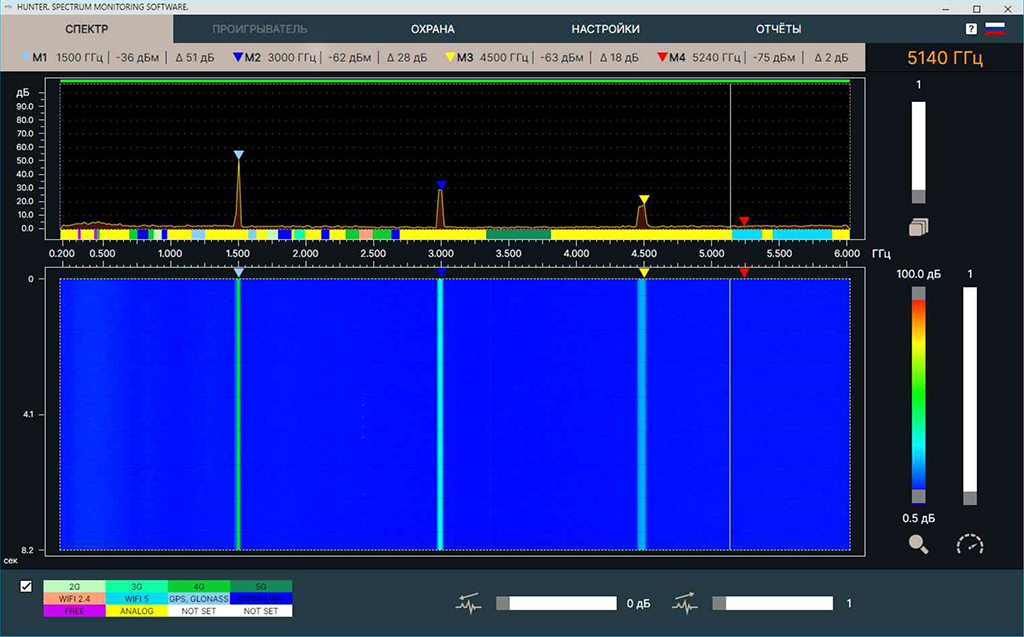Click the WIFI 5 legend swatch
Viewport: 1024px width, 637px height.
pos(136,598)
